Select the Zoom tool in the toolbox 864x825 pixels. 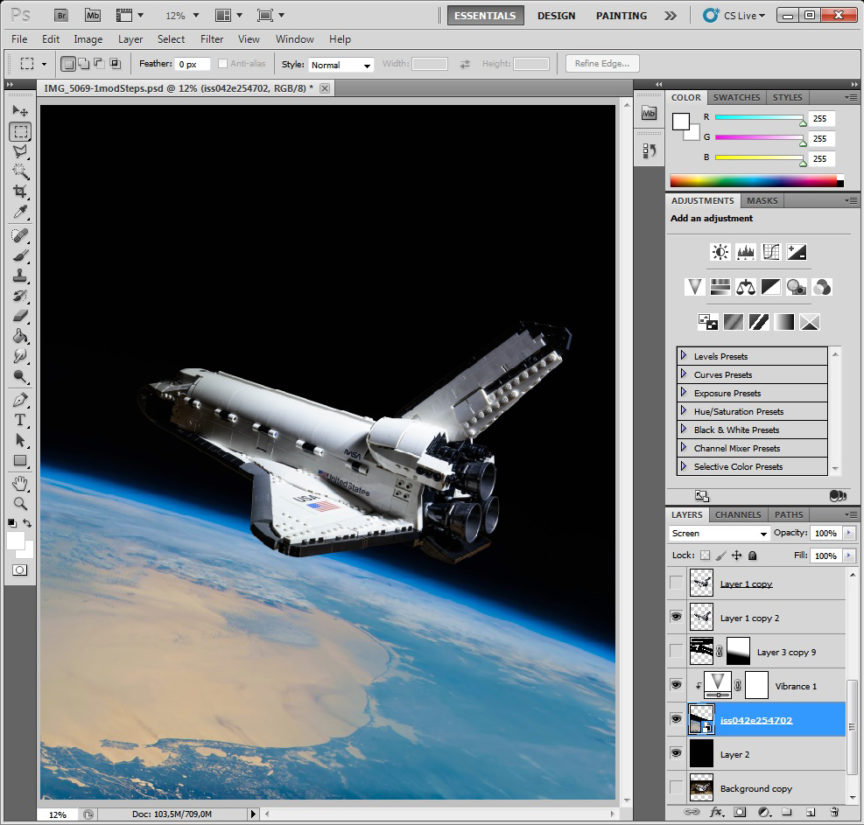(x=20, y=503)
